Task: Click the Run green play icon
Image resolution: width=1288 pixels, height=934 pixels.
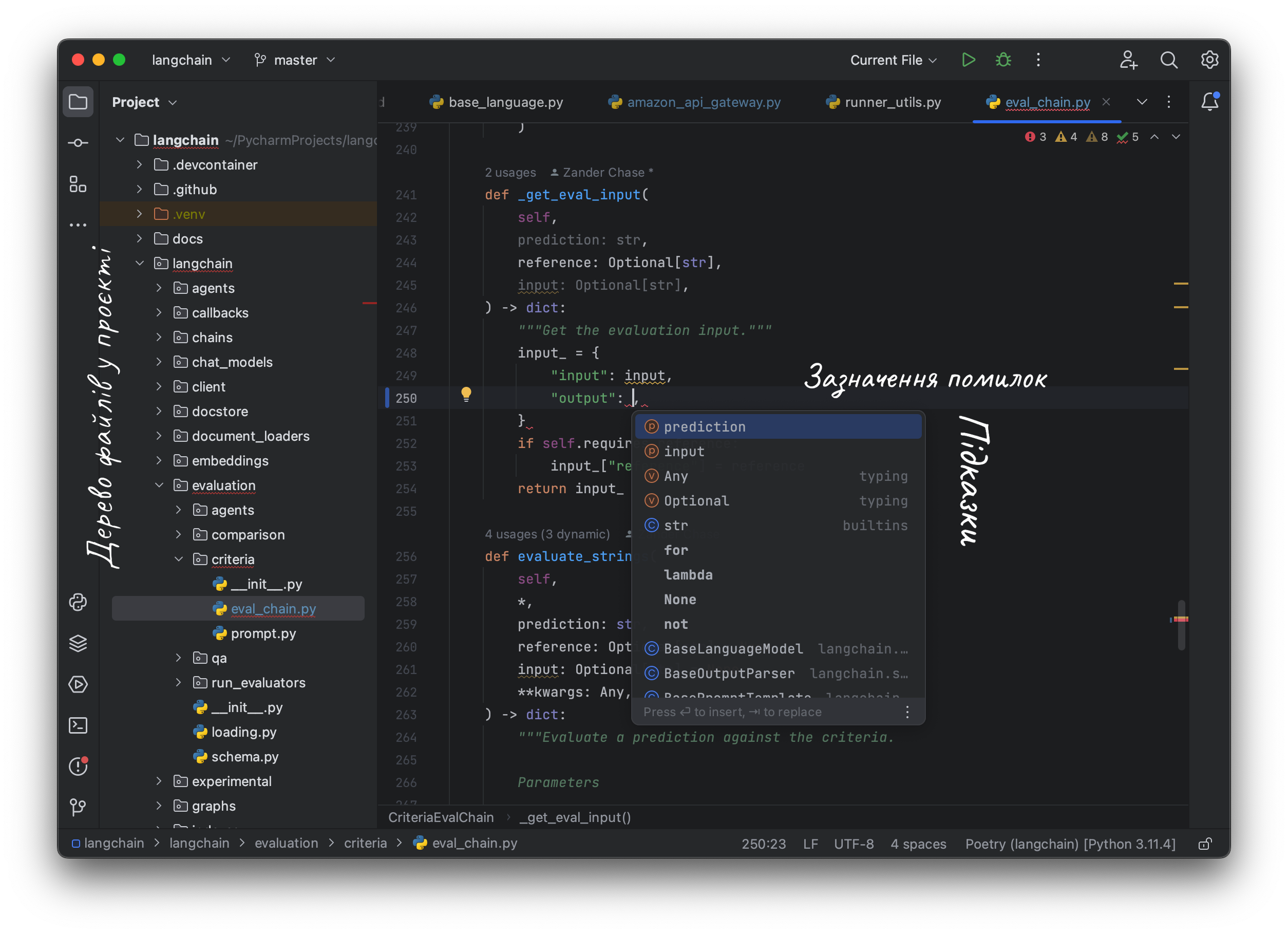Action: tap(968, 60)
